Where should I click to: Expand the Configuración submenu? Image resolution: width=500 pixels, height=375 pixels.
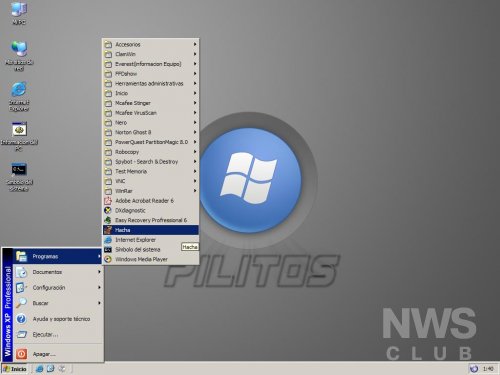point(58,287)
